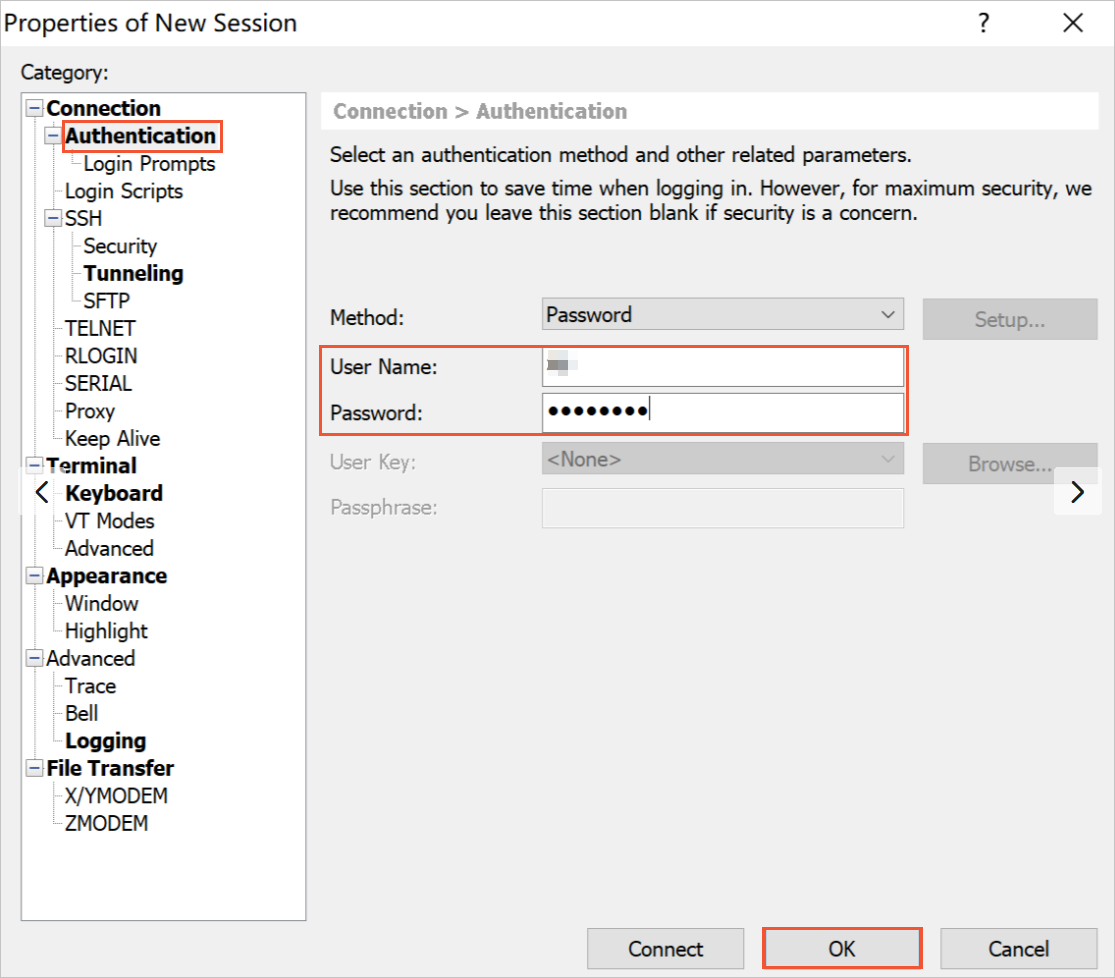The height and width of the screenshot is (978, 1115).
Task: Open the Method dropdown
Action: [722, 315]
